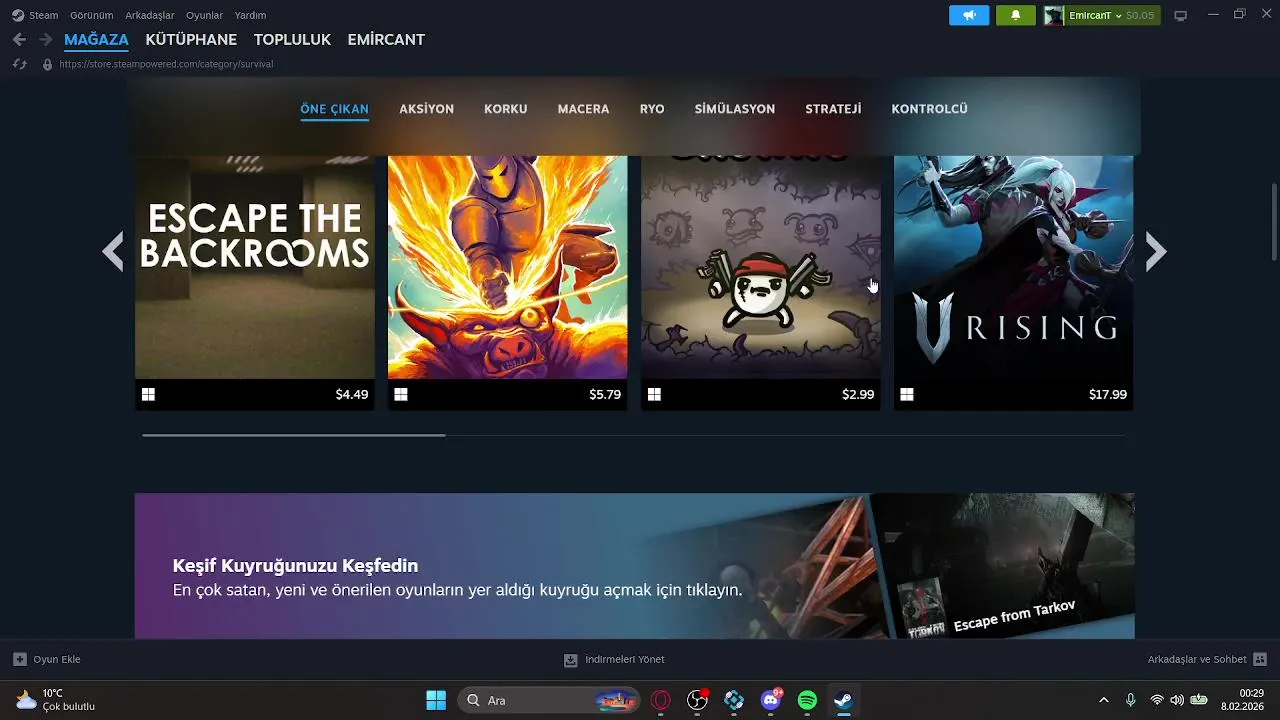The image size is (1280, 720).
Task: Go to the TOPLULUK section
Action: pos(292,40)
